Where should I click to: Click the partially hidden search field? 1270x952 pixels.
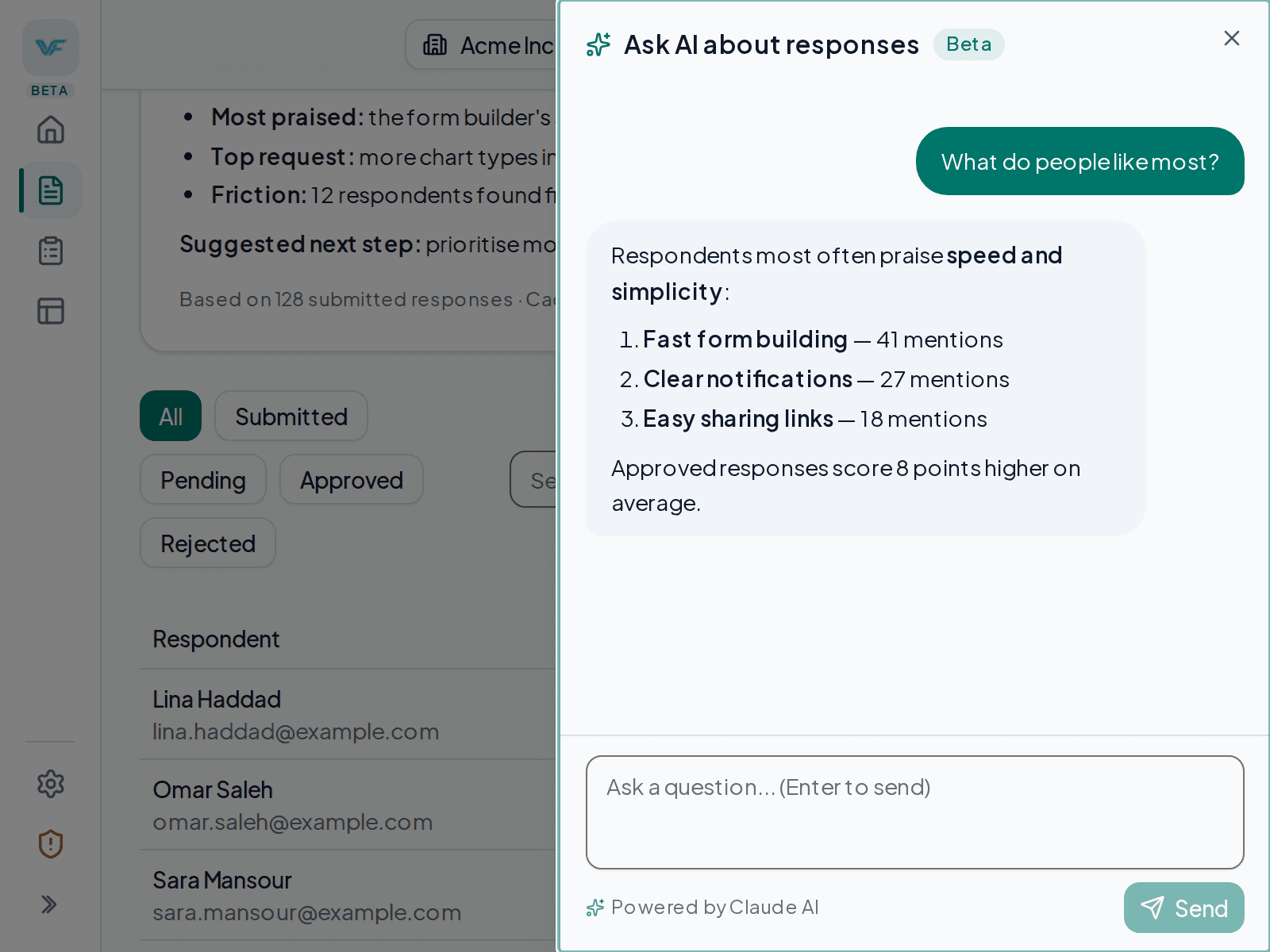pyautogui.click(x=533, y=479)
